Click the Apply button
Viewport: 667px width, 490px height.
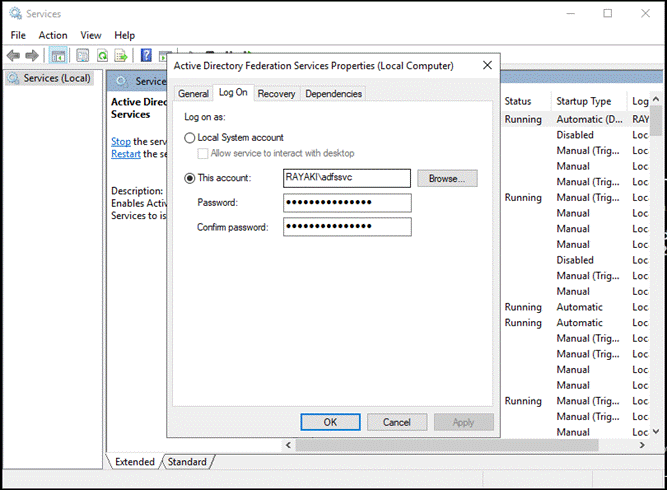463,422
